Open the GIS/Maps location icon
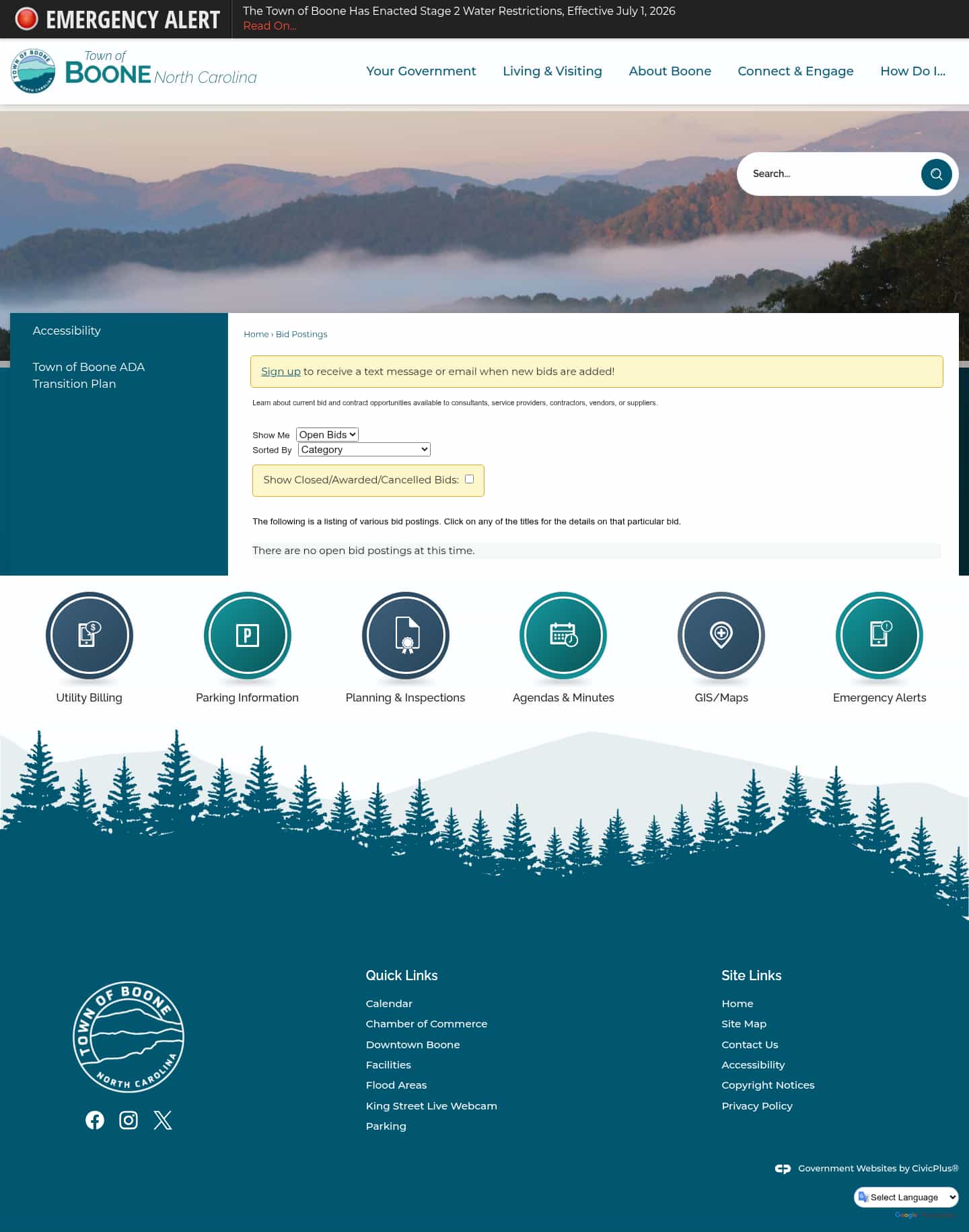The width and height of the screenshot is (969, 1232). pos(721,635)
